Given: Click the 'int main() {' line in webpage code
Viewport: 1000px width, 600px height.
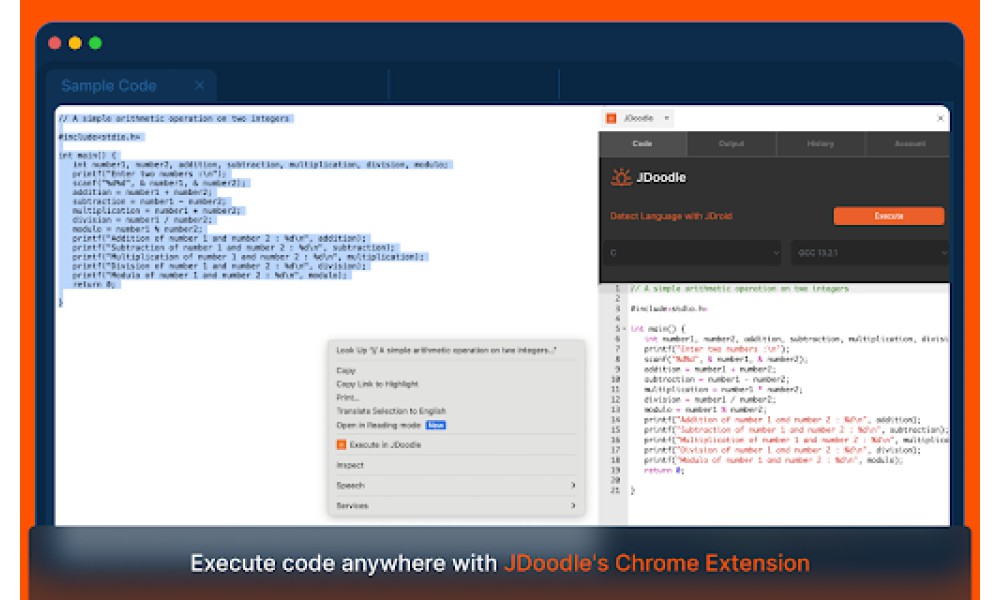Looking at the screenshot, I should pyautogui.click(x=88, y=155).
